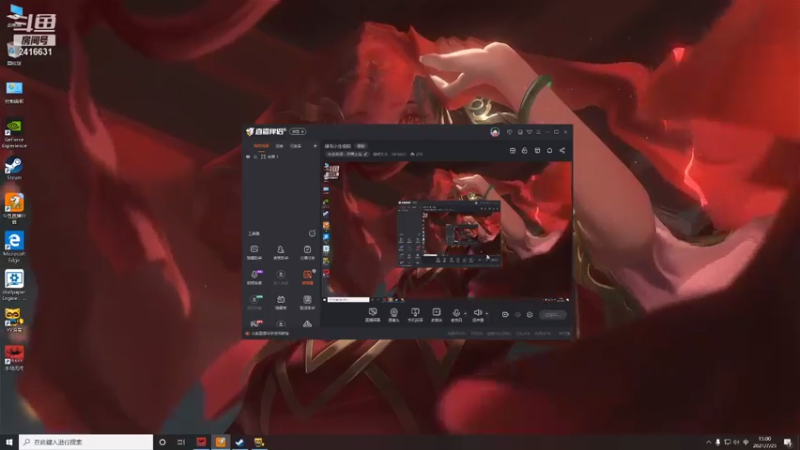Screen dimensions: 800x450
Task: Click the taskbar search box
Action: click(86, 442)
